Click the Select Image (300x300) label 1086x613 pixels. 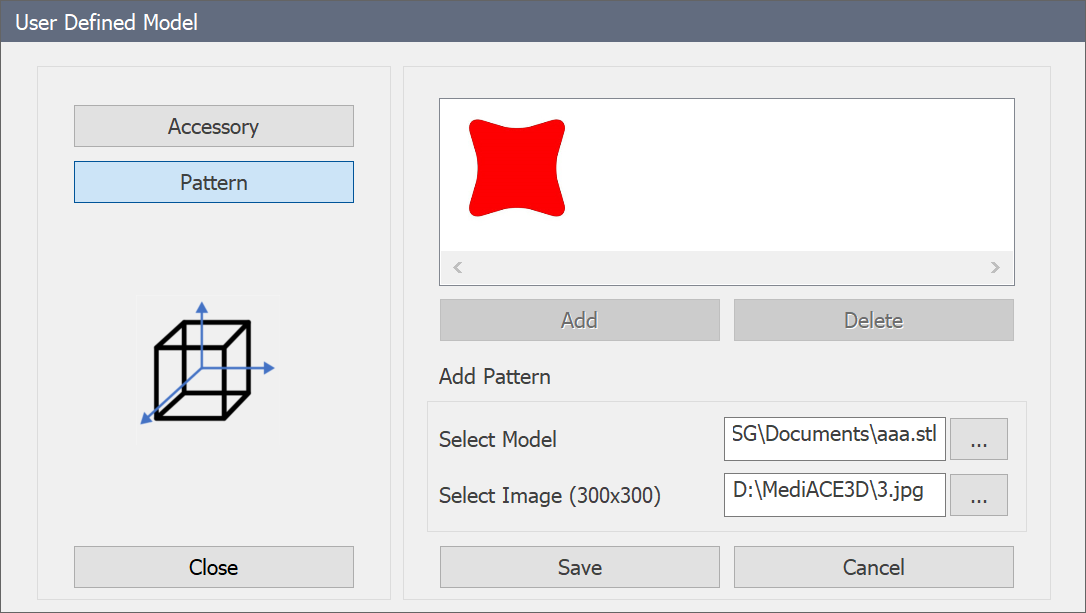(x=550, y=496)
